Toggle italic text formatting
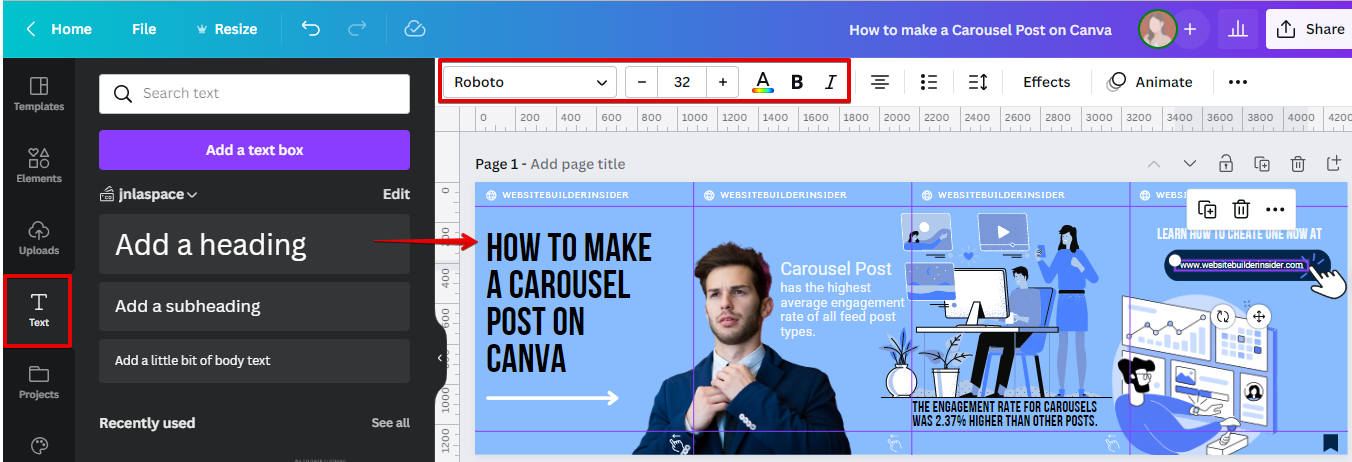Screen dimensions: 1352x462 click(x=830, y=82)
